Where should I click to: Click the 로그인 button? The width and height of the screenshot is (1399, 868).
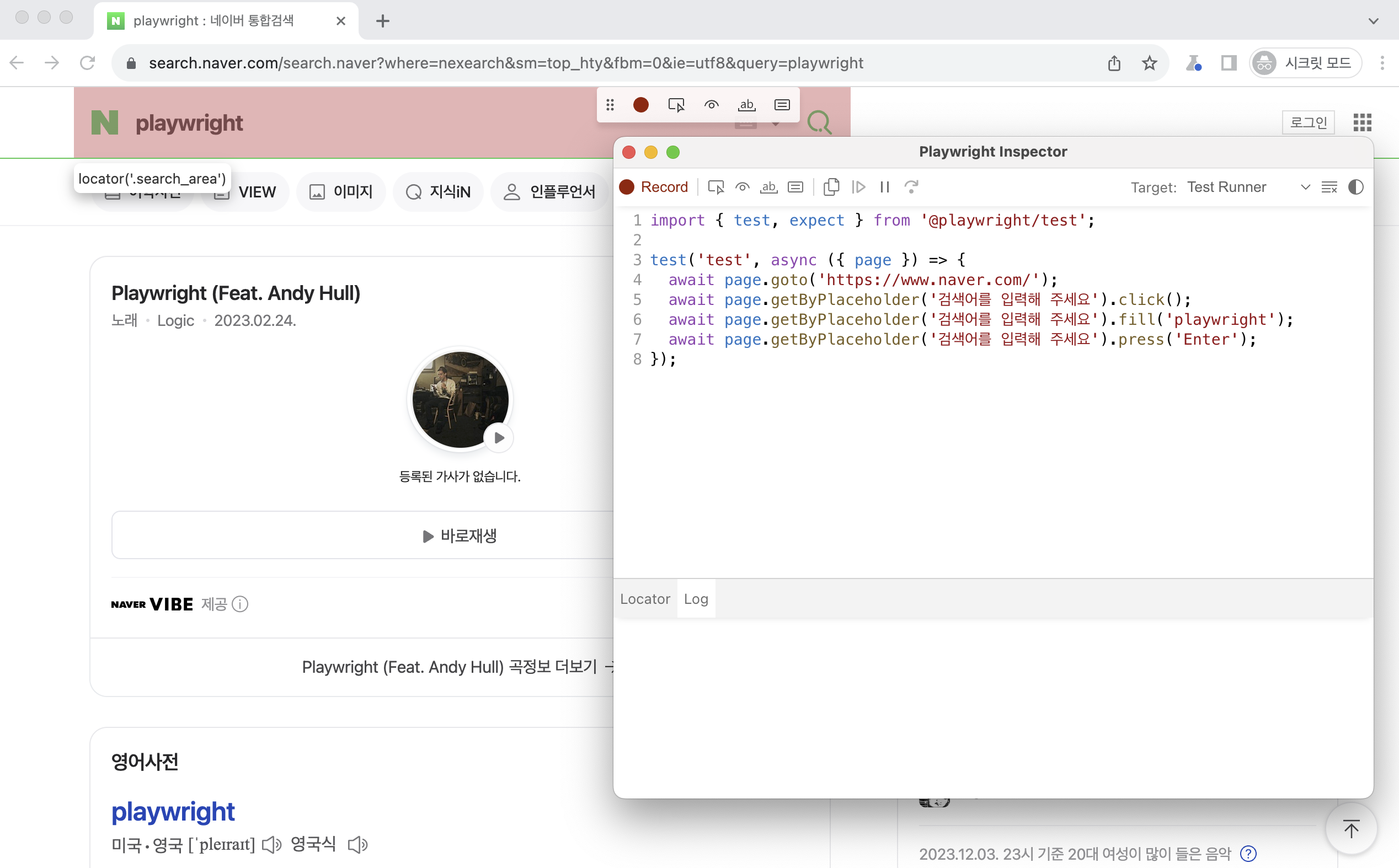pos(1309,122)
